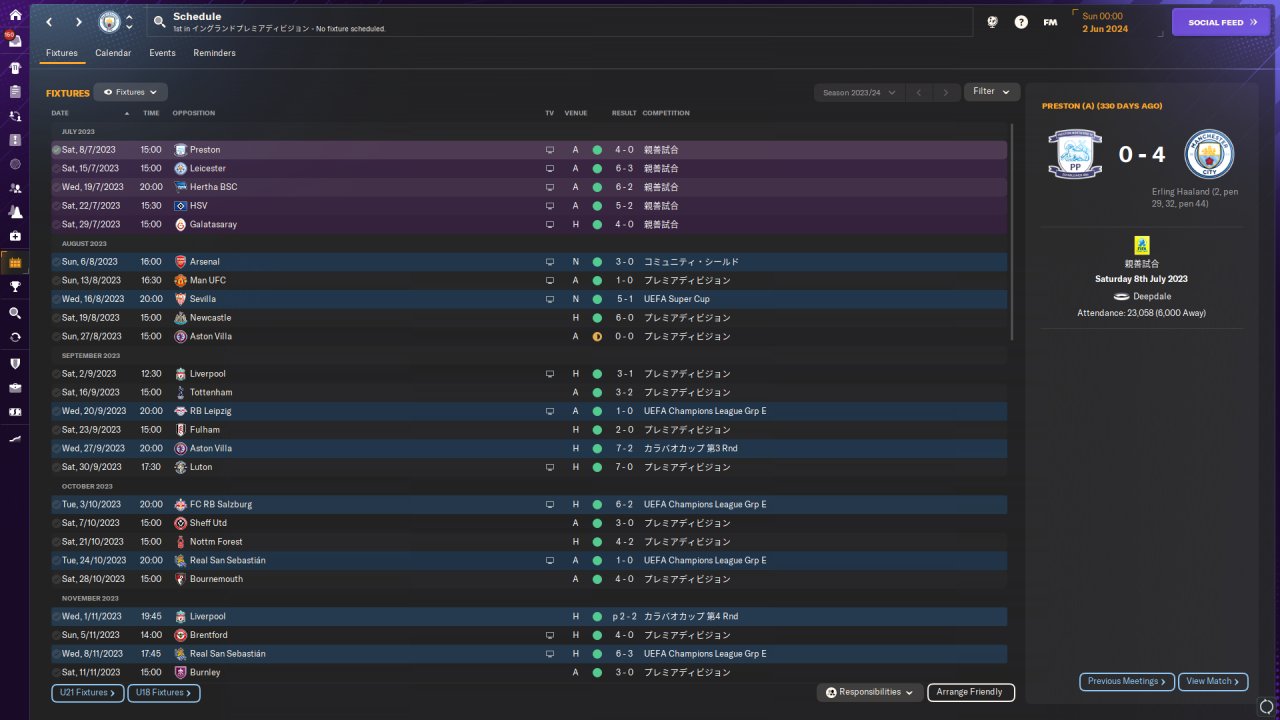Click the TV icon on the Preston row
This screenshot has width=1280, height=720.
click(549, 150)
